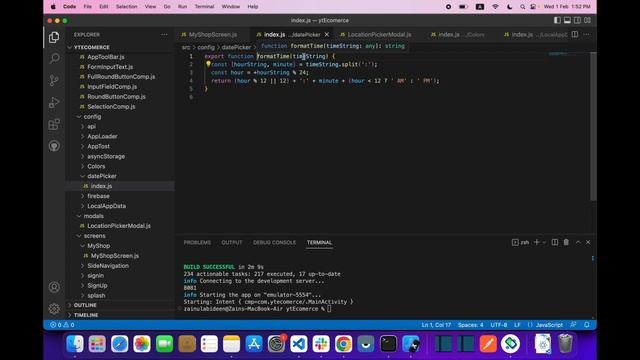Open Run and Debug view
Screen dimensions: 640x360
coord(54,102)
